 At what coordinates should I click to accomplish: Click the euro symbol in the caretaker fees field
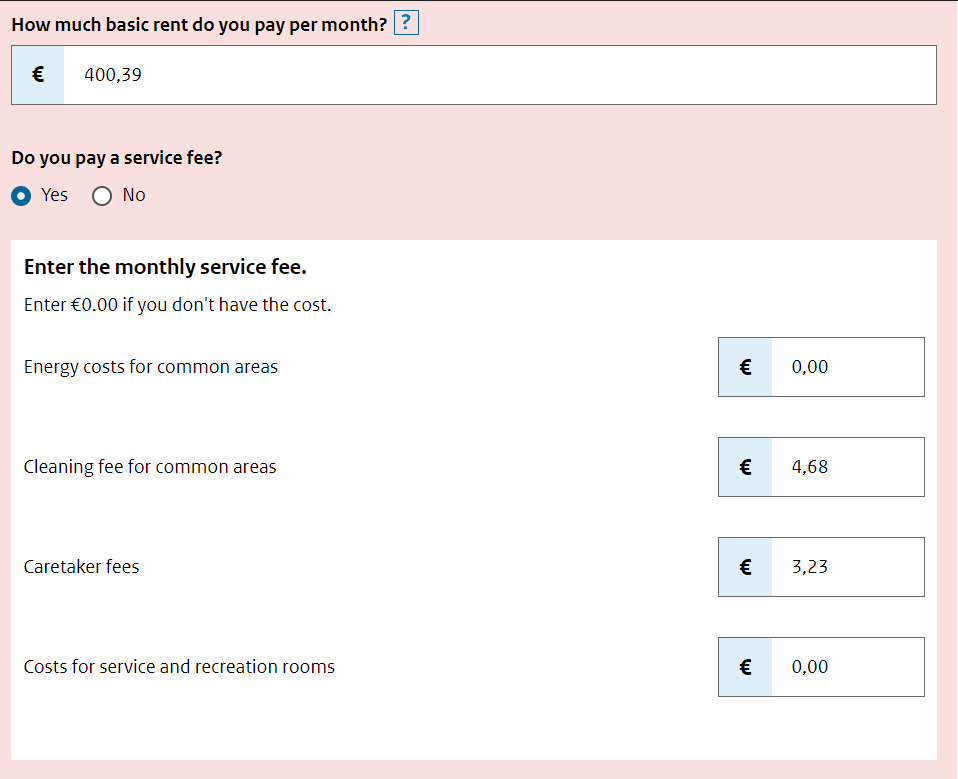745,567
